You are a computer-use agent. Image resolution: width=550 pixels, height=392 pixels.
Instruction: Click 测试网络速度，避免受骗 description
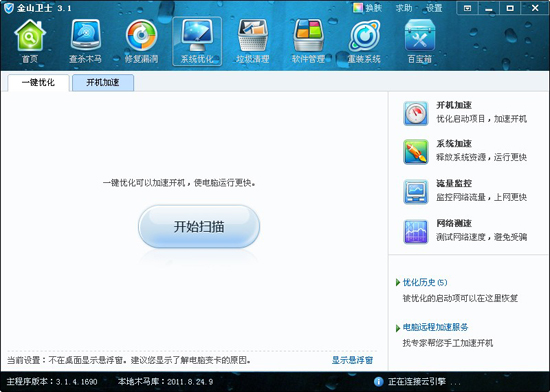click(482, 237)
